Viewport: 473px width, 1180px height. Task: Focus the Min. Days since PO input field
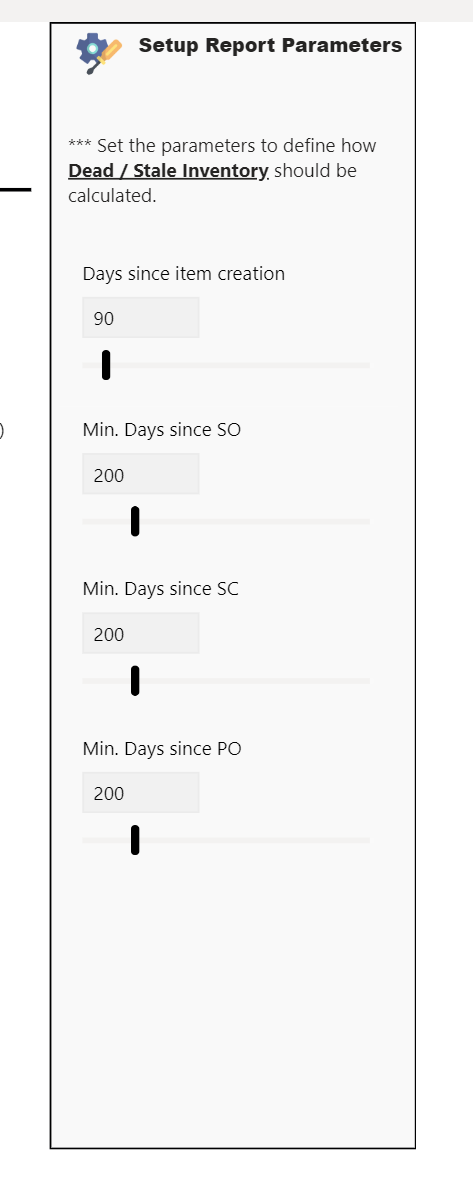click(x=141, y=792)
